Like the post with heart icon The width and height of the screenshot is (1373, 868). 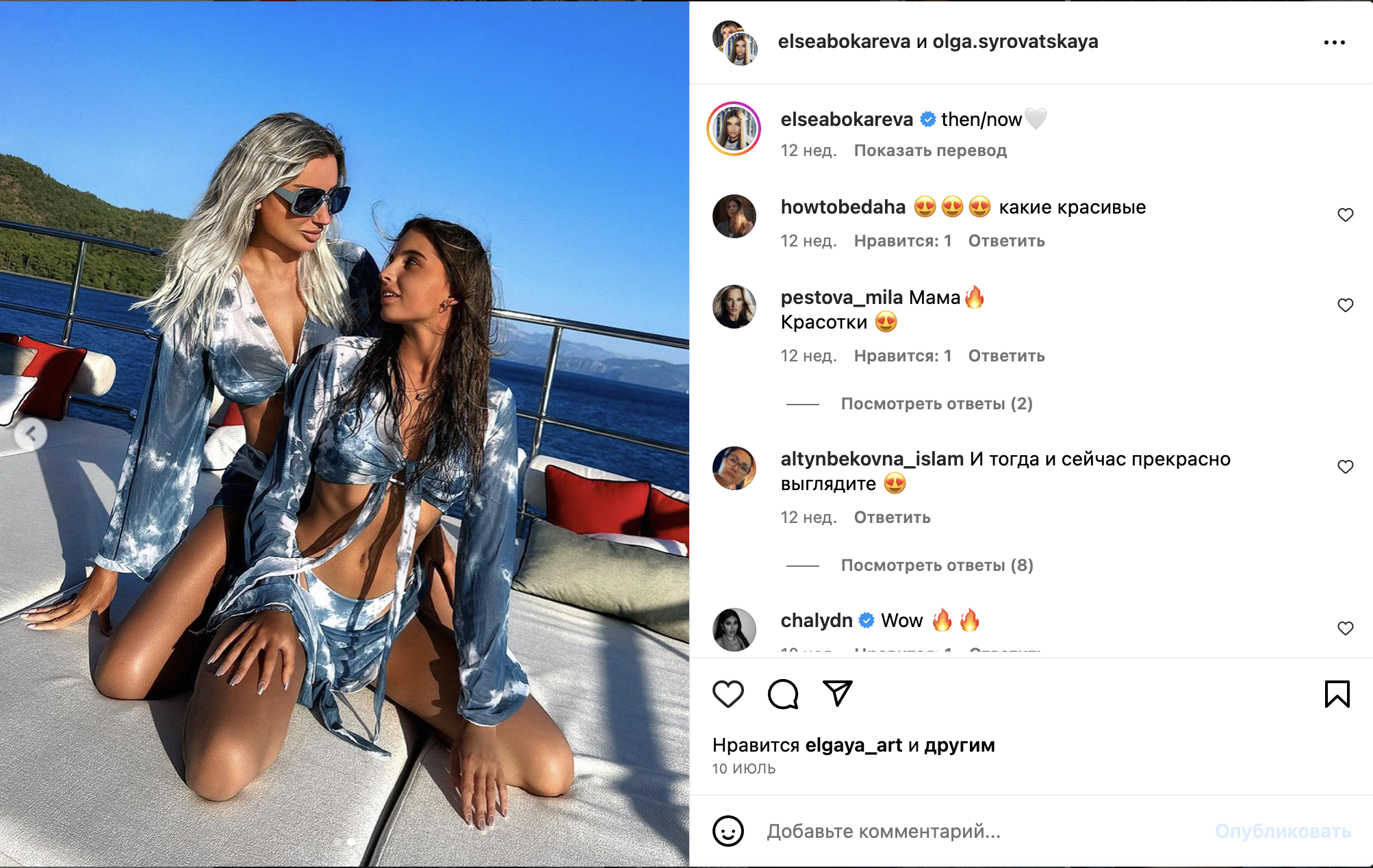(x=728, y=694)
